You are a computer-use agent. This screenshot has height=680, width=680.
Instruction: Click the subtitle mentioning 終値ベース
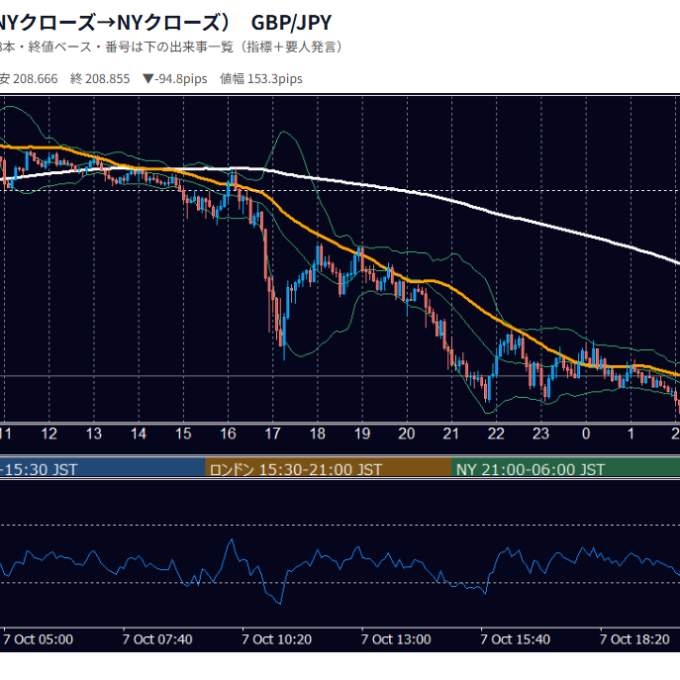click(171, 47)
